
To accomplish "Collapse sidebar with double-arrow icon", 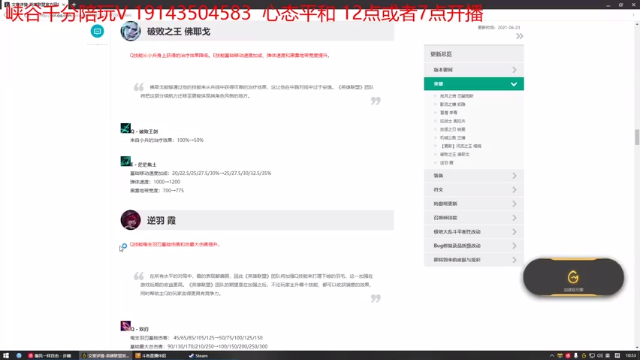I will pos(519,36).
